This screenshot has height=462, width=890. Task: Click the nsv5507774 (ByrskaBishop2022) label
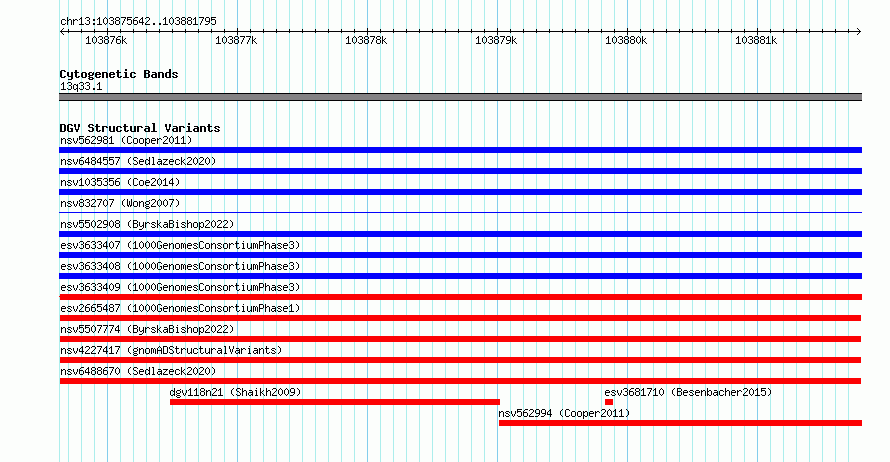click(147, 329)
